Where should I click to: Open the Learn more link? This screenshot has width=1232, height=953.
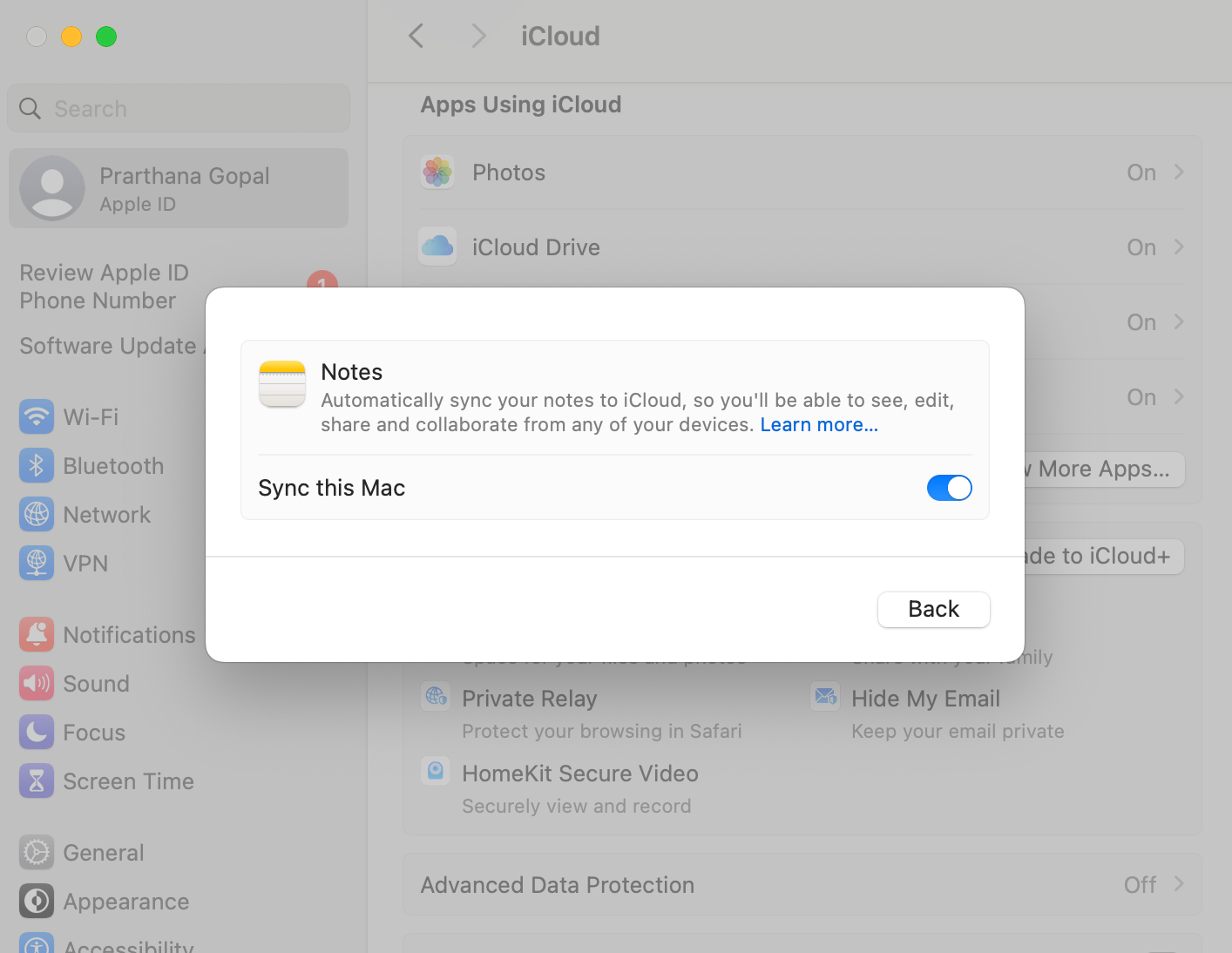(x=818, y=424)
